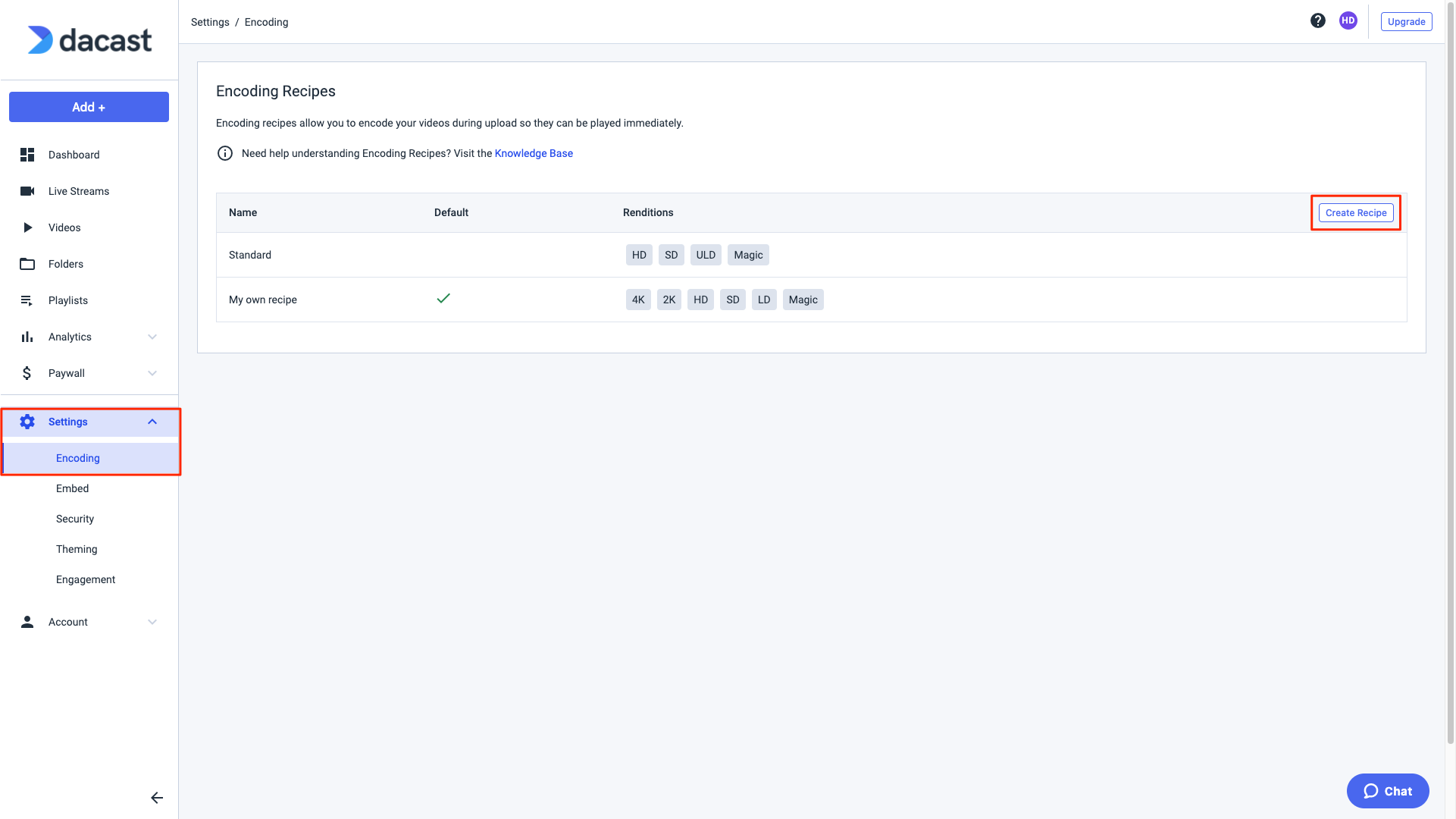
Task: Click the Paywall icon in sidebar
Action: pos(26,372)
